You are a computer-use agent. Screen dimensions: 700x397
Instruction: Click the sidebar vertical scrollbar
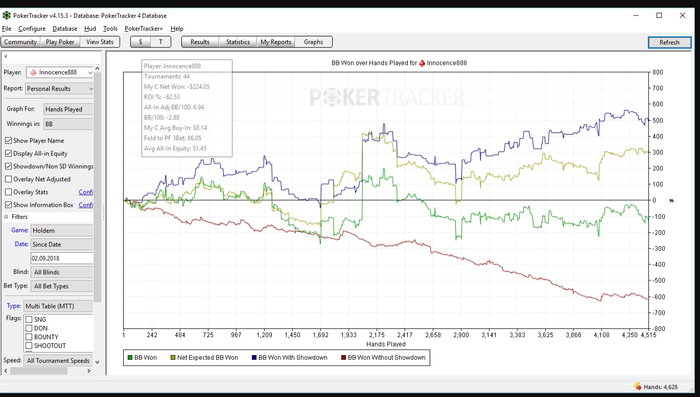click(97, 187)
